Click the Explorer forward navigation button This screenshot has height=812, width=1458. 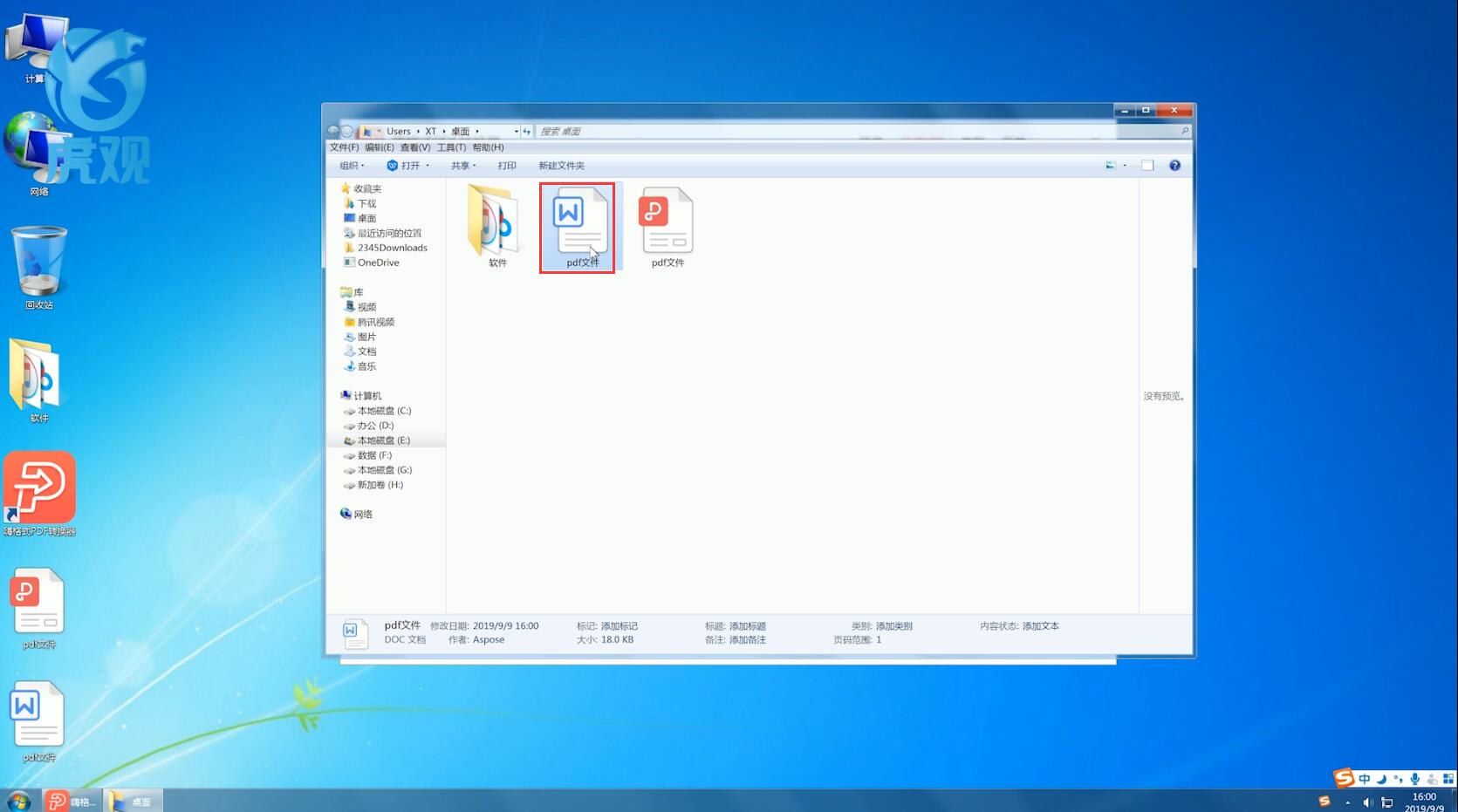[347, 132]
